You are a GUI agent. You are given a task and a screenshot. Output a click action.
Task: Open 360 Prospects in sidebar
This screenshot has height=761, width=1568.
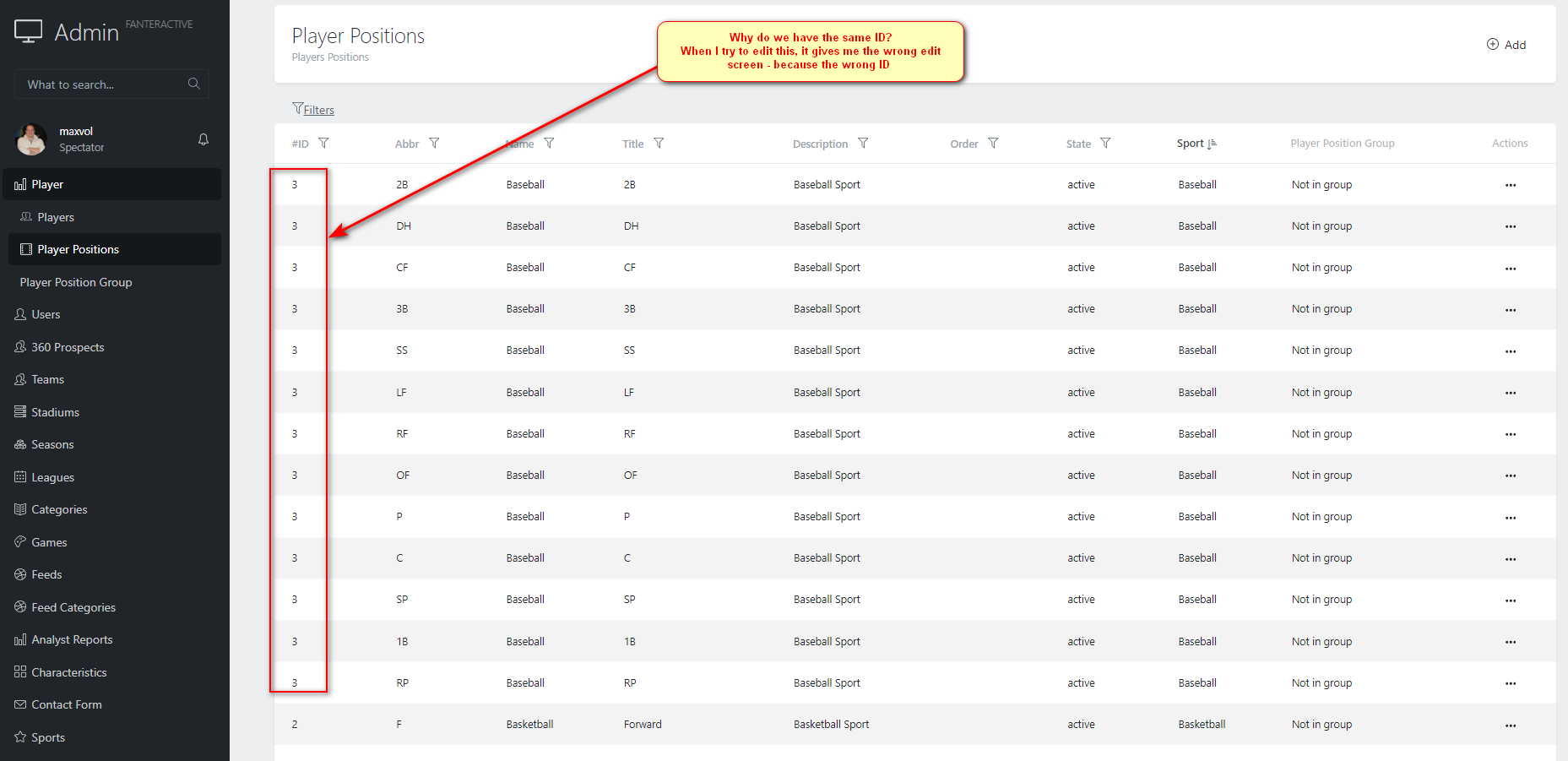pyautogui.click(x=112, y=347)
